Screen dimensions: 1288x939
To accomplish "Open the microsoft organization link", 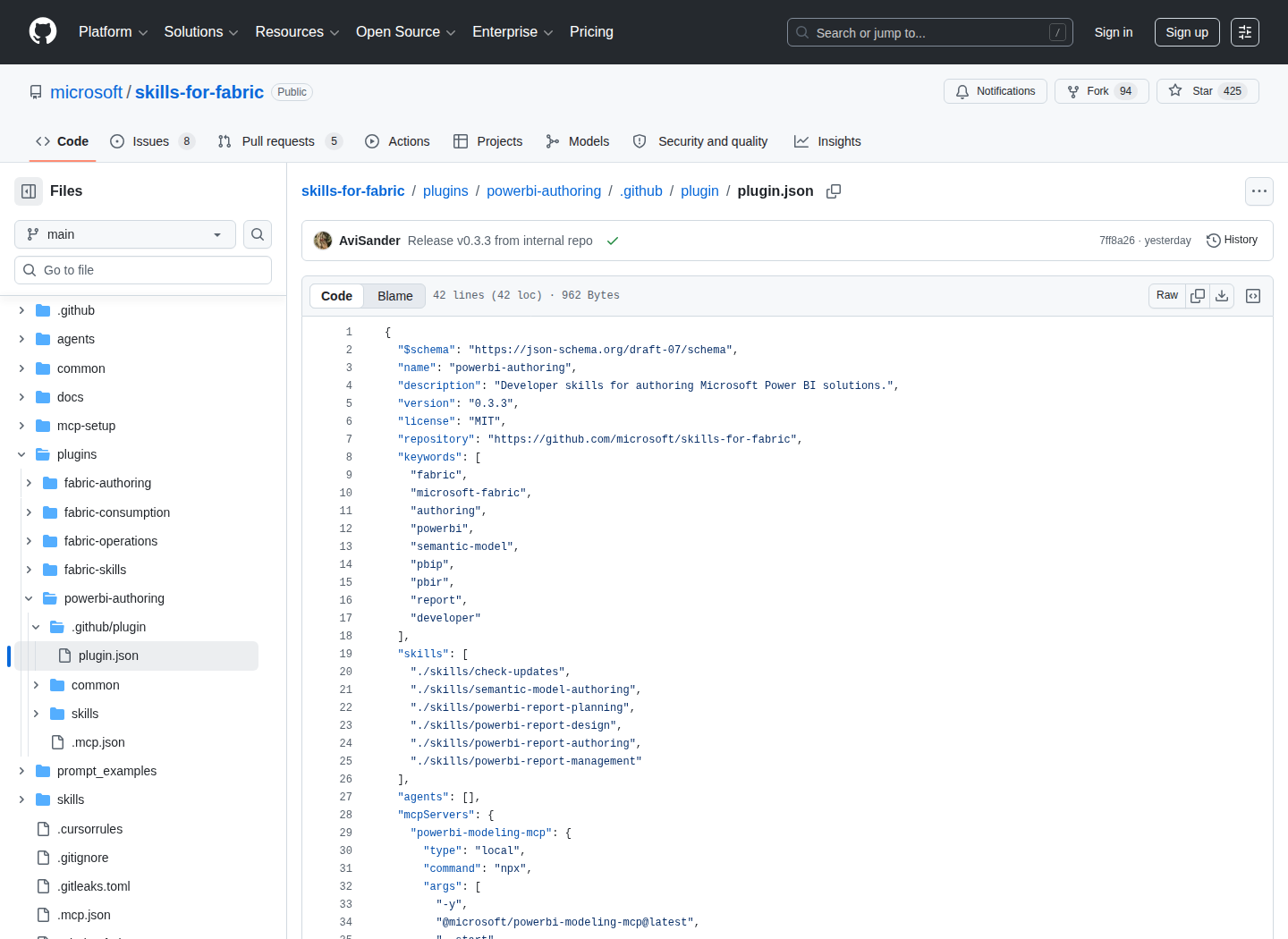I will tap(86, 92).
